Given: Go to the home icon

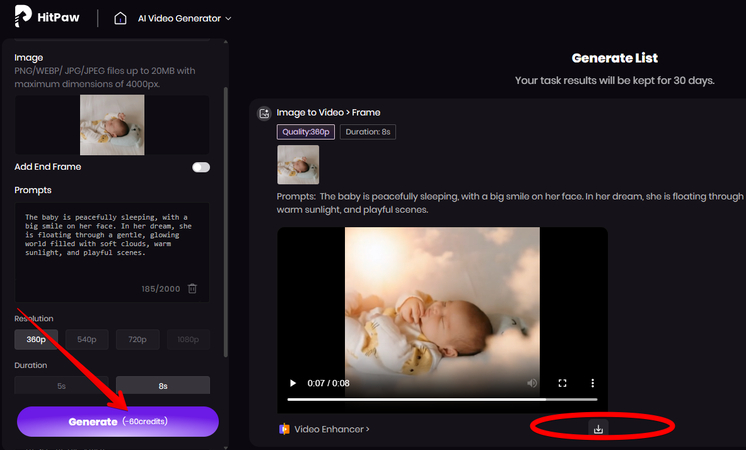Looking at the screenshot, I should click(120, 19).
